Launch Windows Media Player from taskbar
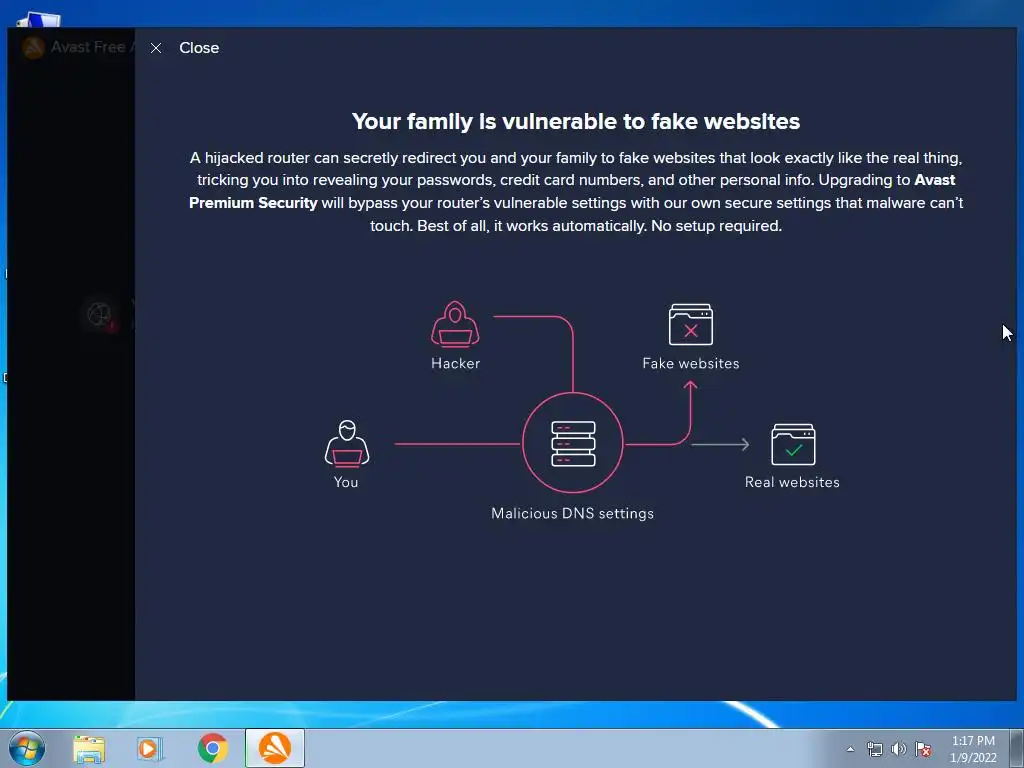The width and height of the screenshot is (1024, 768). tap(149, 749)
